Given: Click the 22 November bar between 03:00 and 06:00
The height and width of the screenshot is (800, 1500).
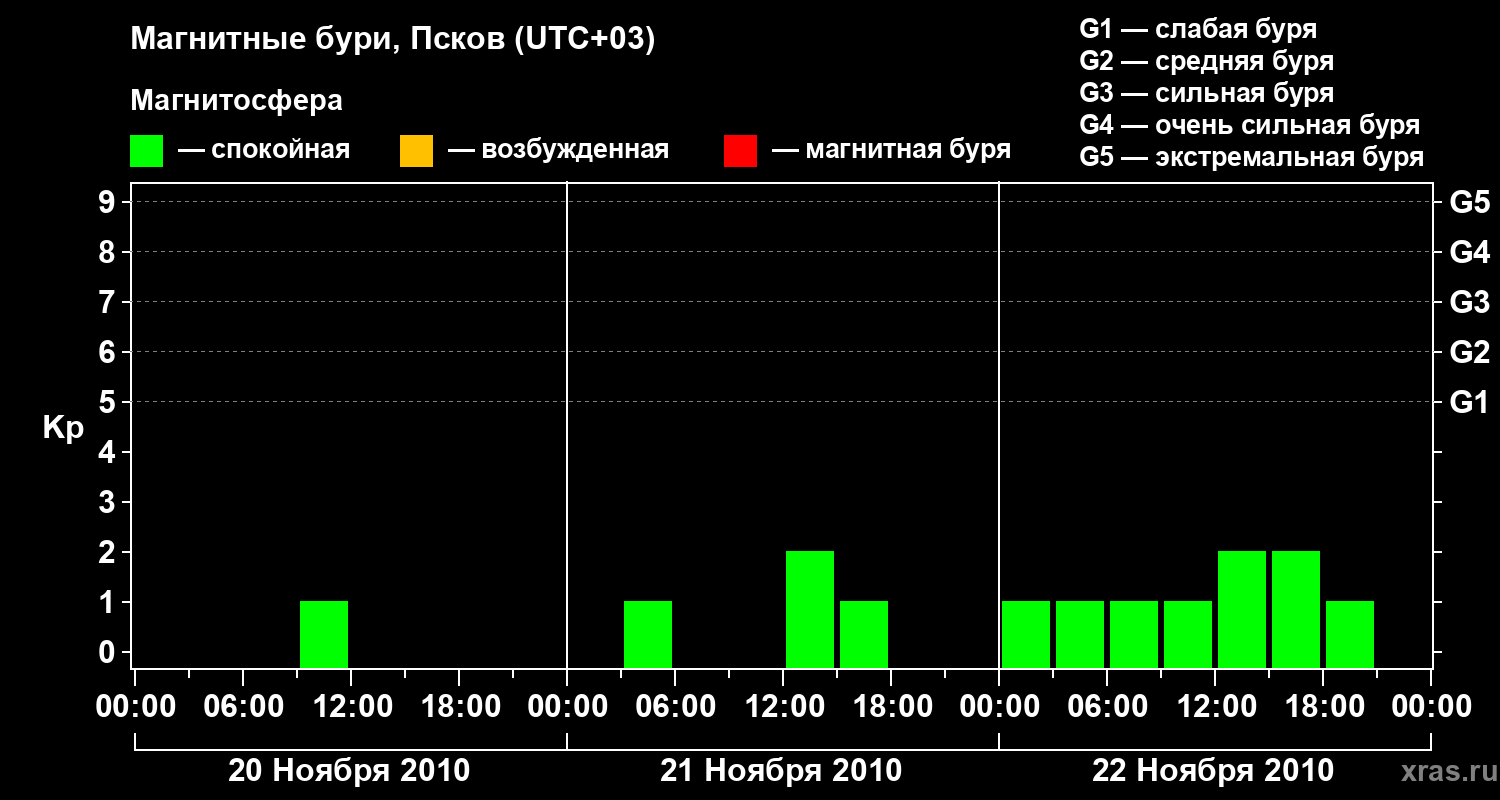Looking at the screenshot, I should pos(1080,634).
